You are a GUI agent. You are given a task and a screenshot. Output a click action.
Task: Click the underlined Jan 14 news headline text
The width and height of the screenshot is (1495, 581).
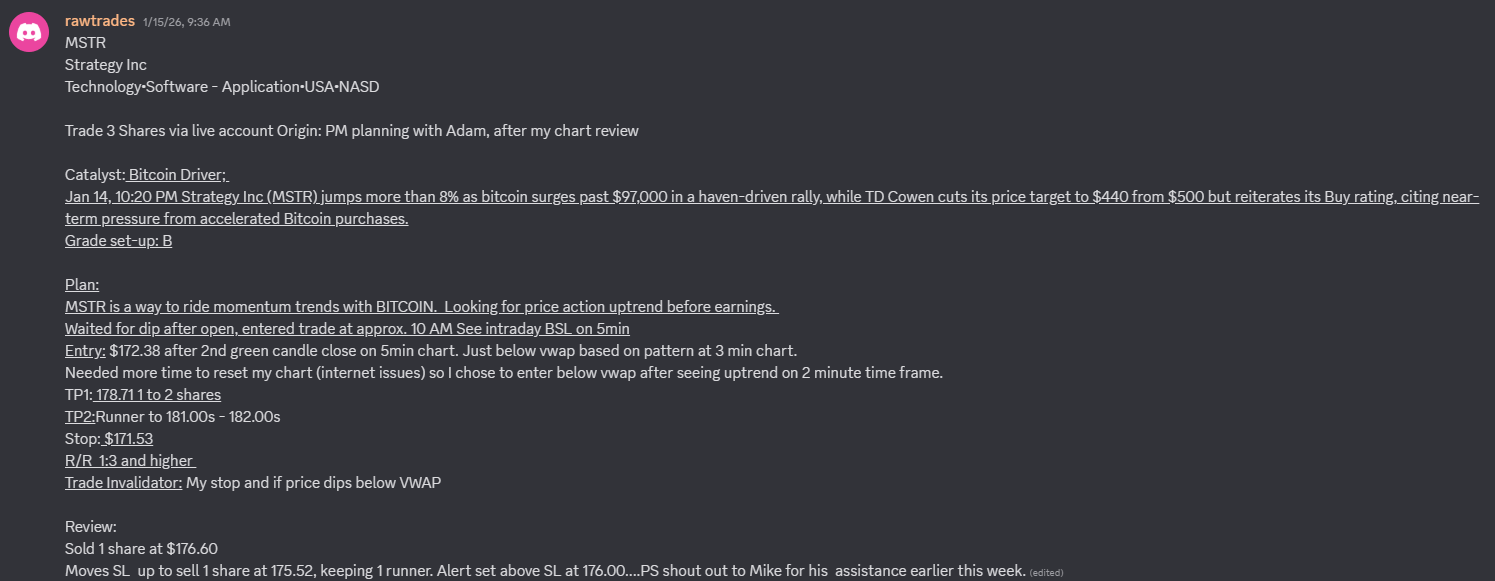772,208
